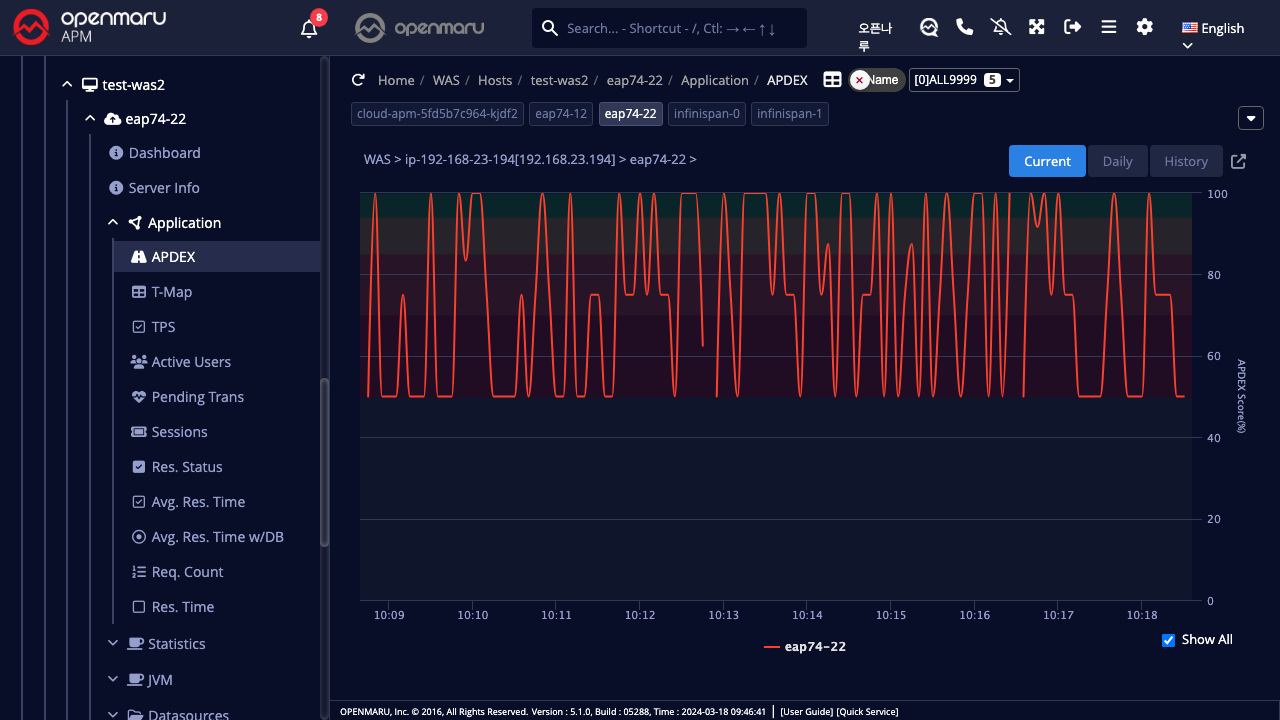
Task: Open the [0]ALL9999 group dropdown
Action: 964,80
